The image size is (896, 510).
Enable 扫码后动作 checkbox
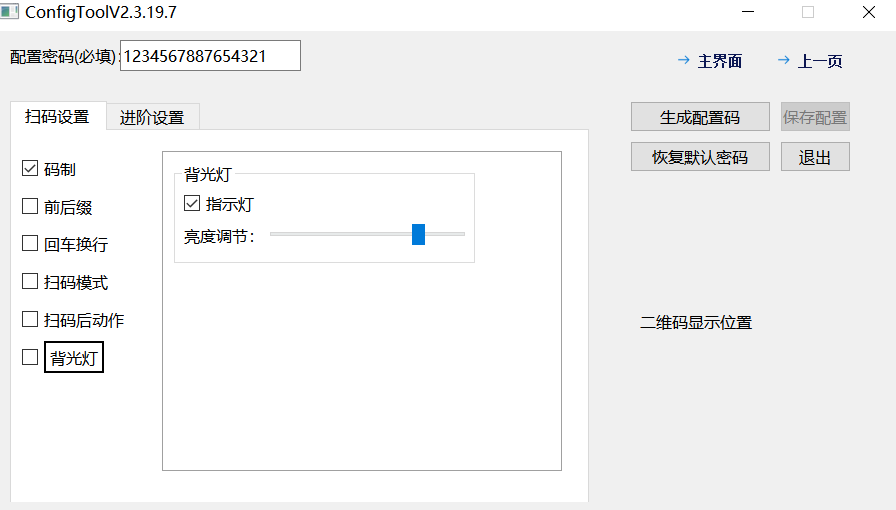pos(30,320)
